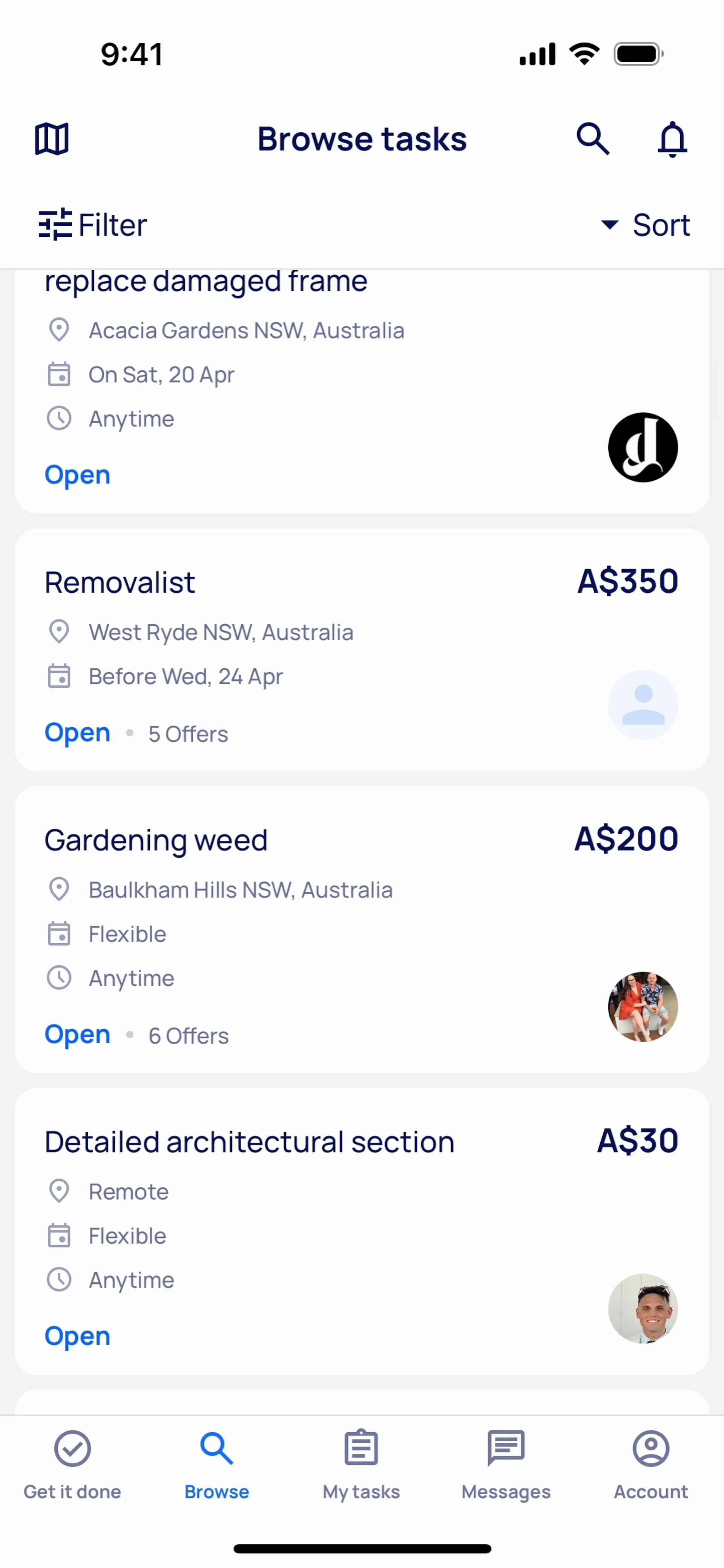Open the Filter options

pyautogui.click(x=92, y=225)
